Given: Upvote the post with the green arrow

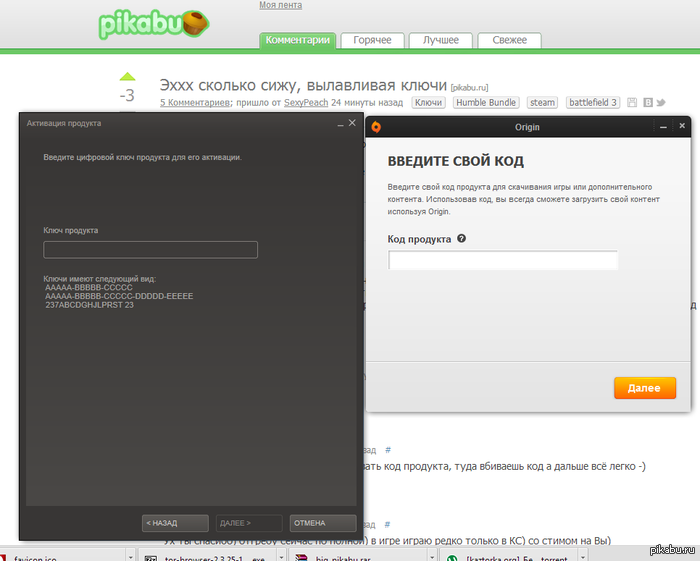Looking at the screenshot, I should pyautogui.click(x=127, y=77).
